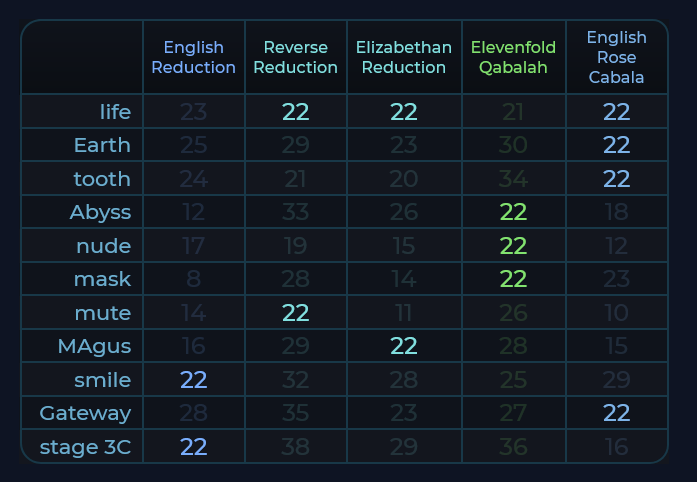This screenshot has width=697, height=482.
Task: Click the English Rose Cabala header
Action: tap(617, 57)
